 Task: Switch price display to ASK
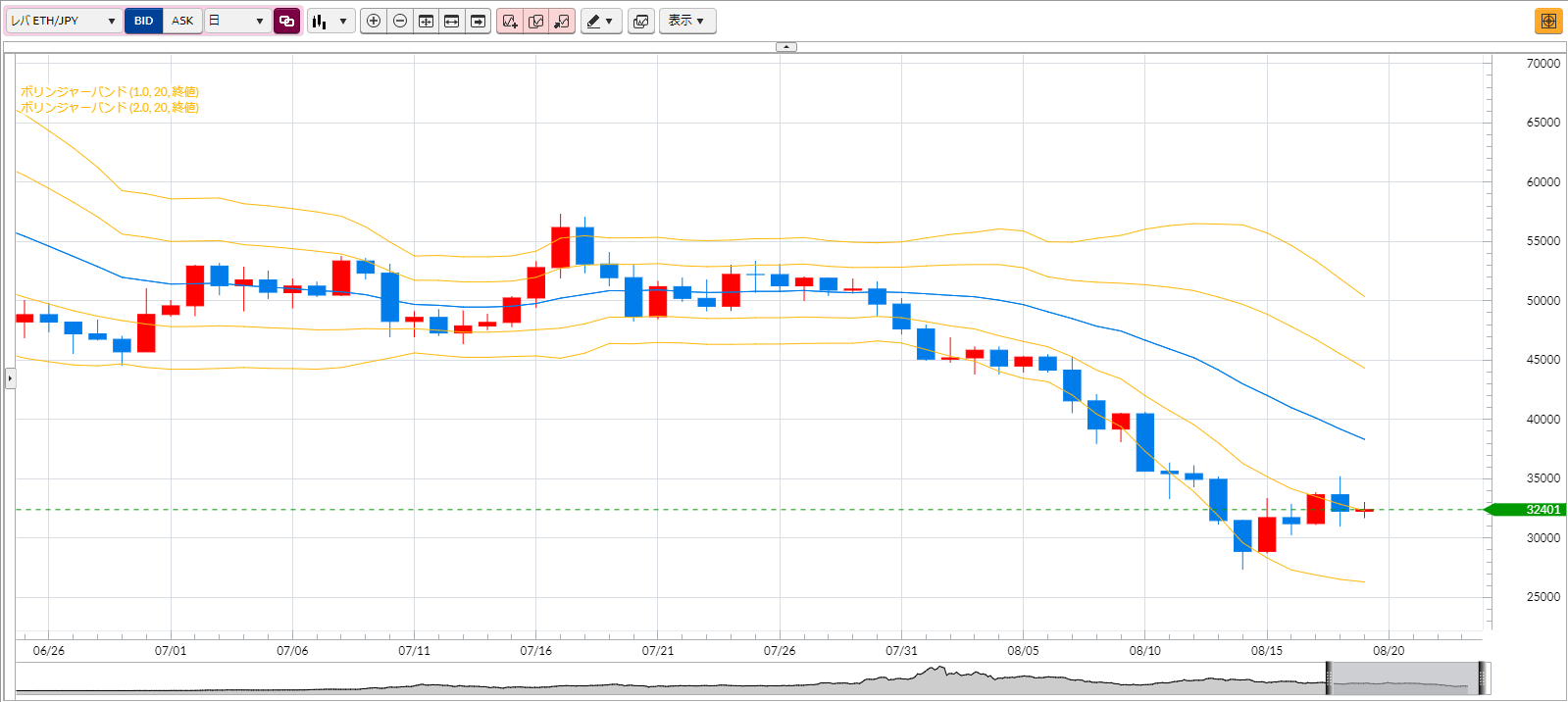click(x=182, y=21)
